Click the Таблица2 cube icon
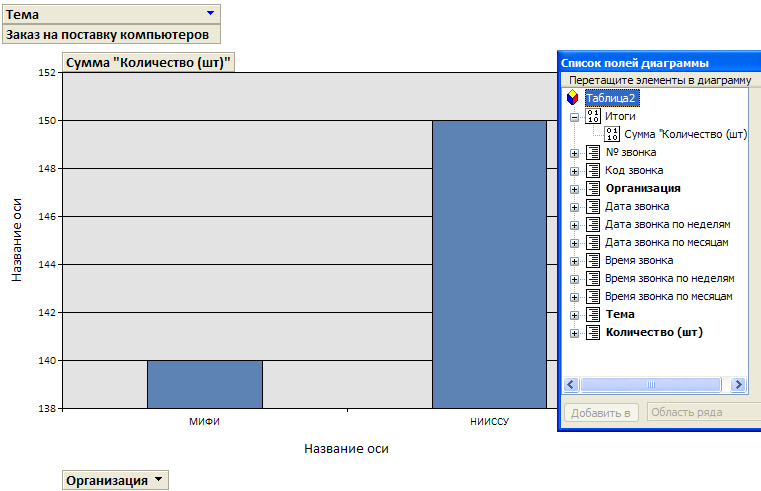The image size is (761, 491). pyautogui.click(x=573, y=98)
